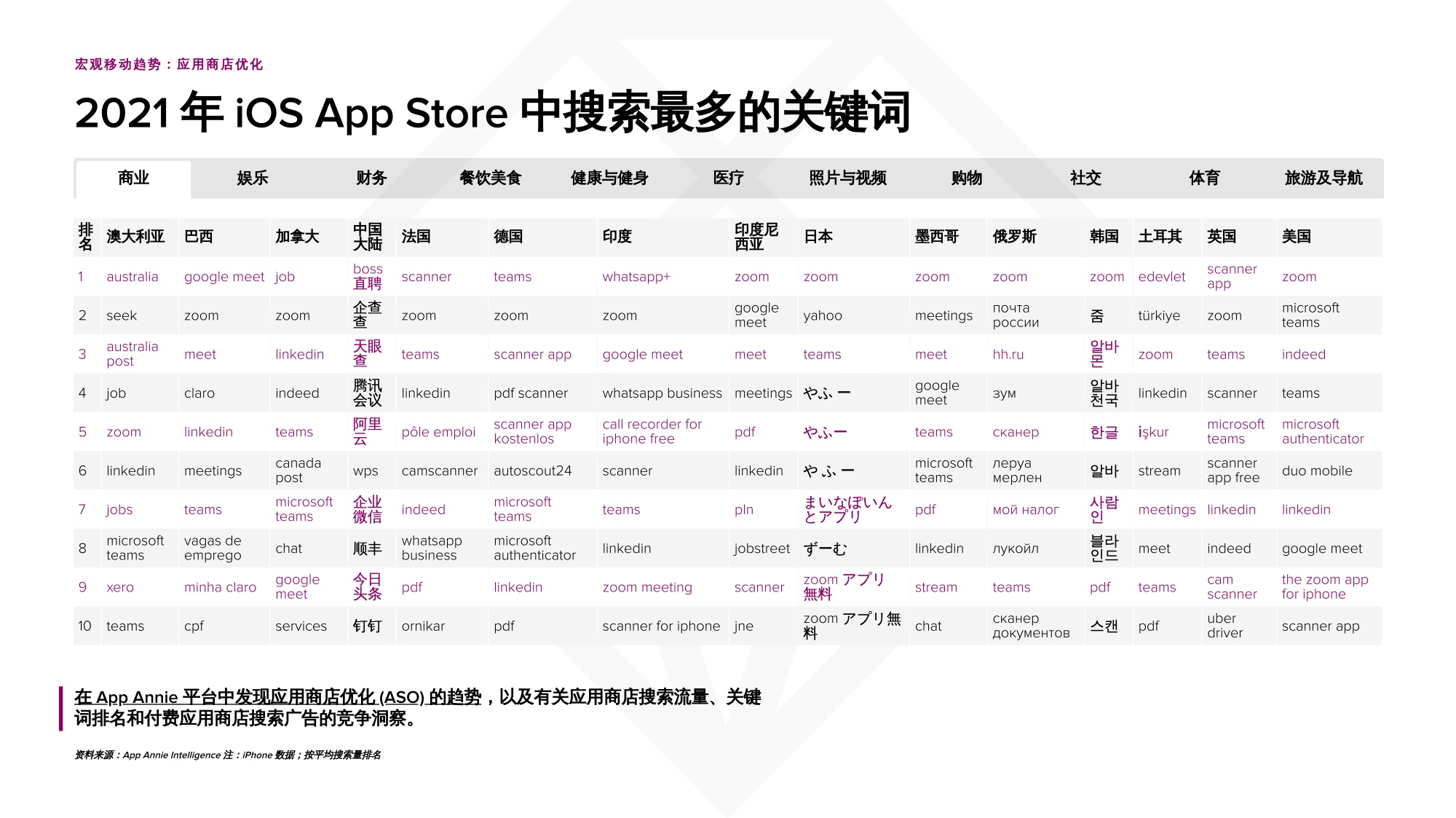1456x818 pixels.
Task: Switch to the 娱乐 tab
Action: (253, 178)
